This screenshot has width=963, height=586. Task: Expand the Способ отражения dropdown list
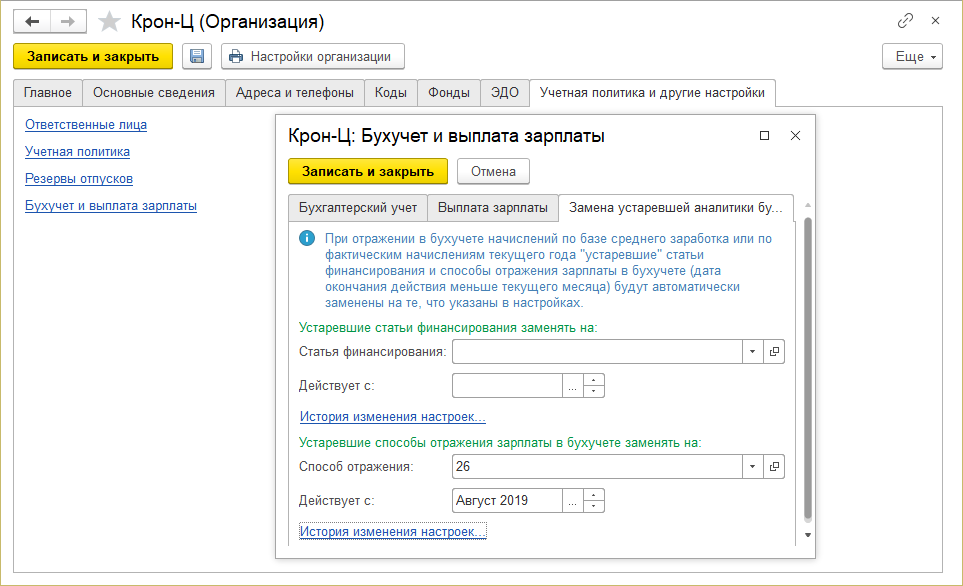coord(751,466)
